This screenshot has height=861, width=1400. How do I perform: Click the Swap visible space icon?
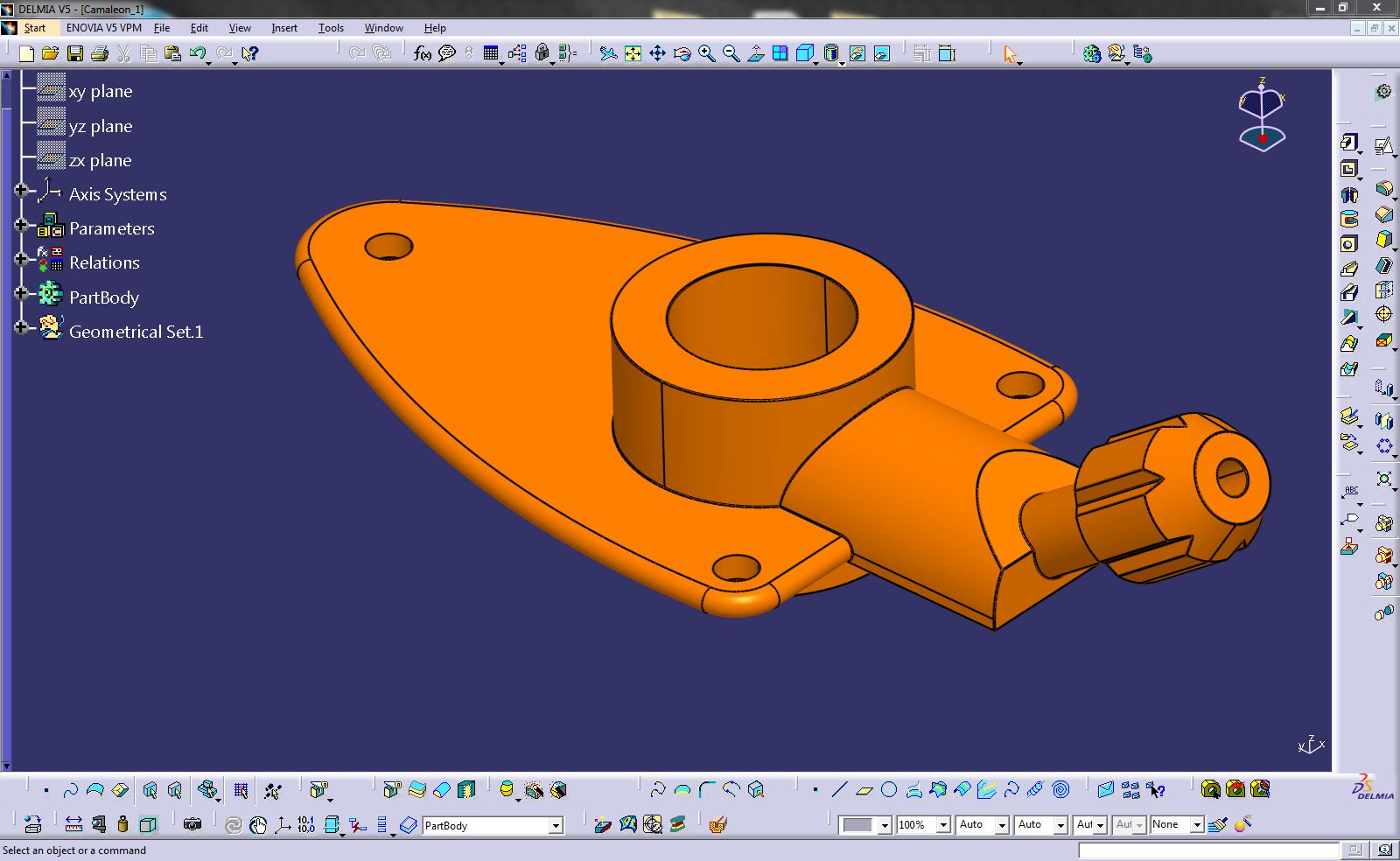882,53
